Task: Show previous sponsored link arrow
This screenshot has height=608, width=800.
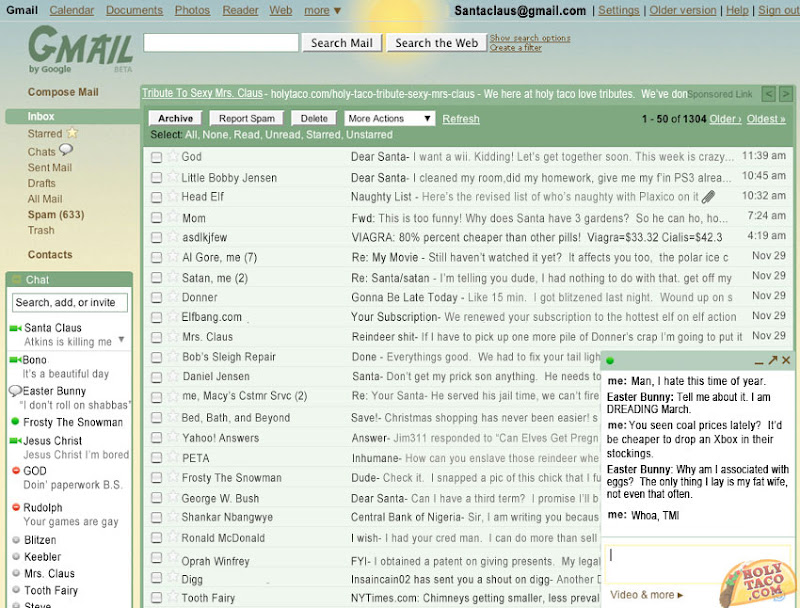Action: coord(768,94)
